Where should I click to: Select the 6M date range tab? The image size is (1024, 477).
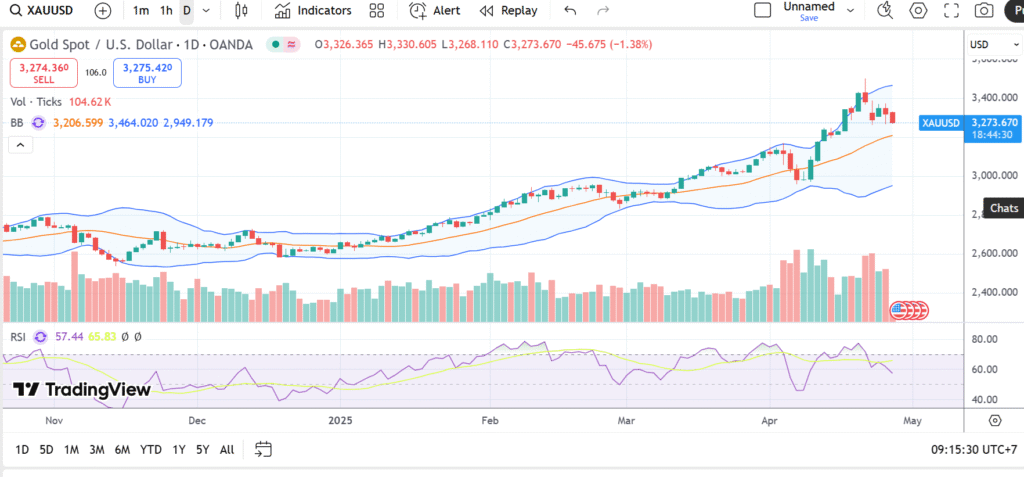click(x=122, y=449)
